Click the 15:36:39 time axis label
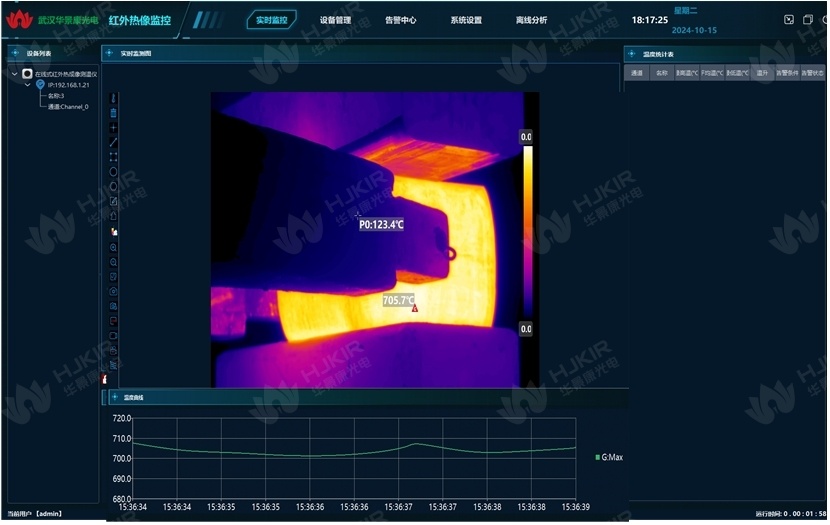The image size is (830, 525). (x=575, y=507)
